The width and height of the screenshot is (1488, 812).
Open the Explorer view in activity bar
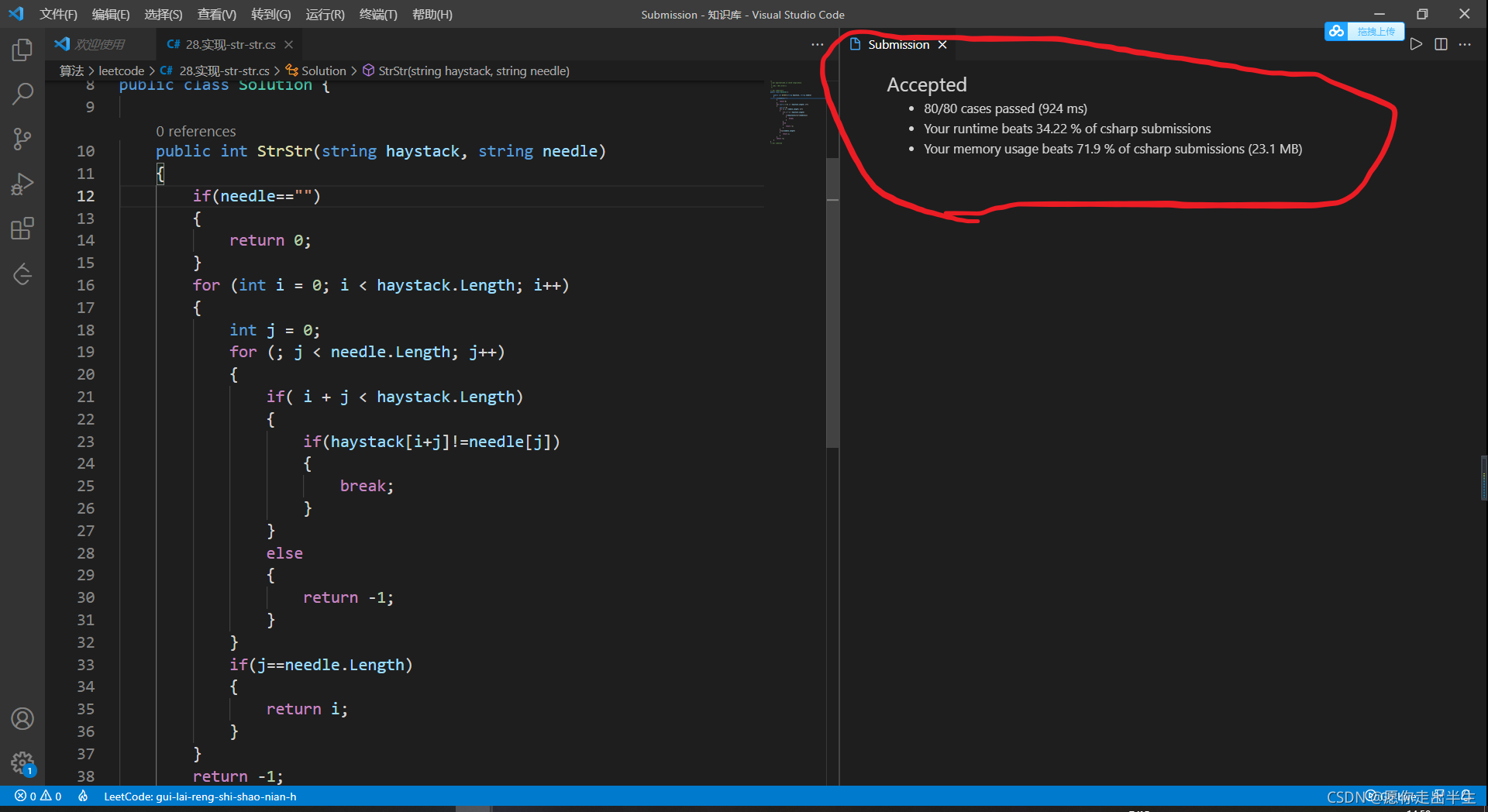click(22, 50)
